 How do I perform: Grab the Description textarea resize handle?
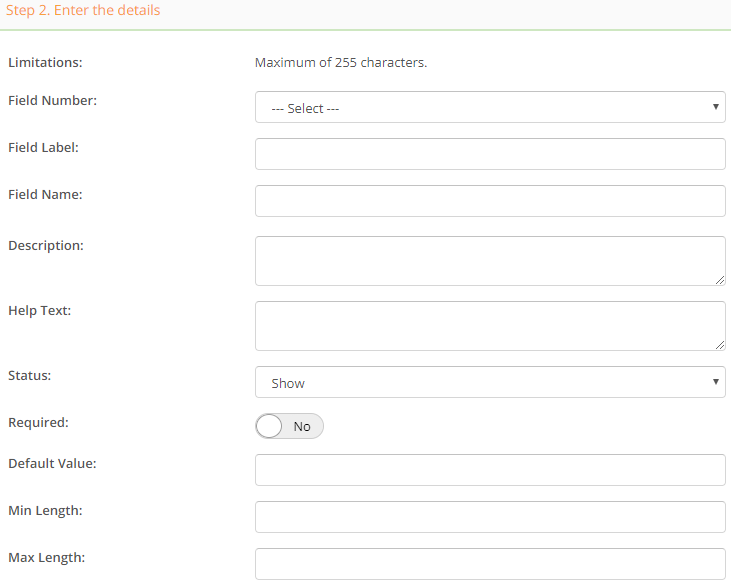click(720, 280)
